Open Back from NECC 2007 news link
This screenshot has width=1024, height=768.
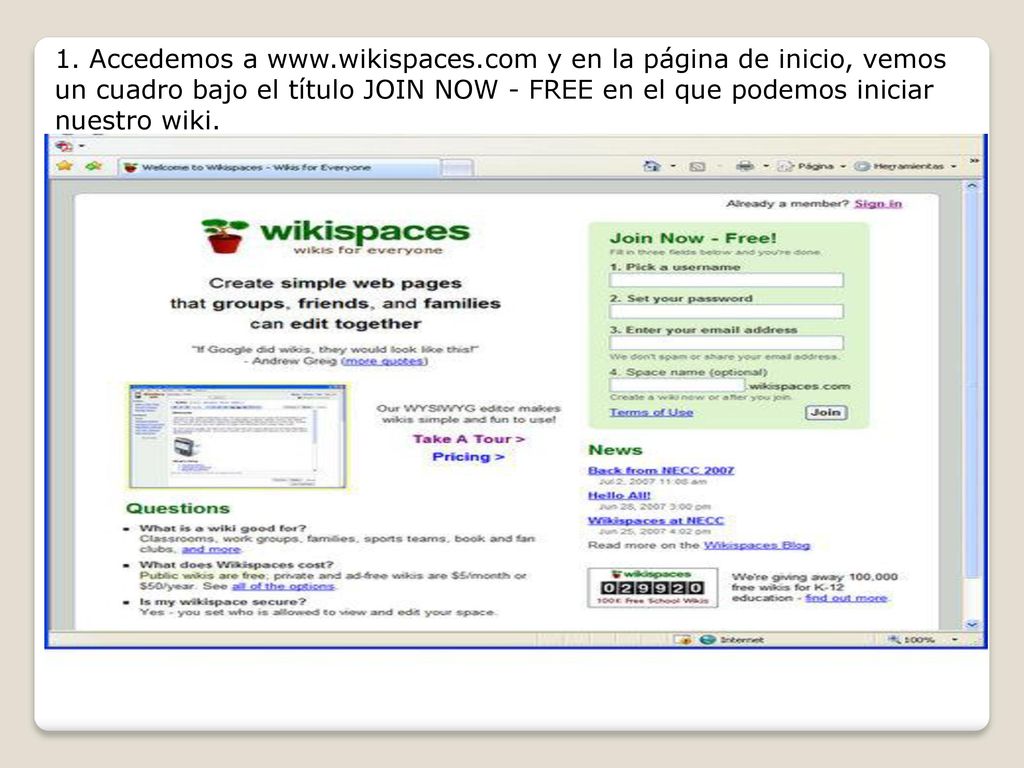661,470
